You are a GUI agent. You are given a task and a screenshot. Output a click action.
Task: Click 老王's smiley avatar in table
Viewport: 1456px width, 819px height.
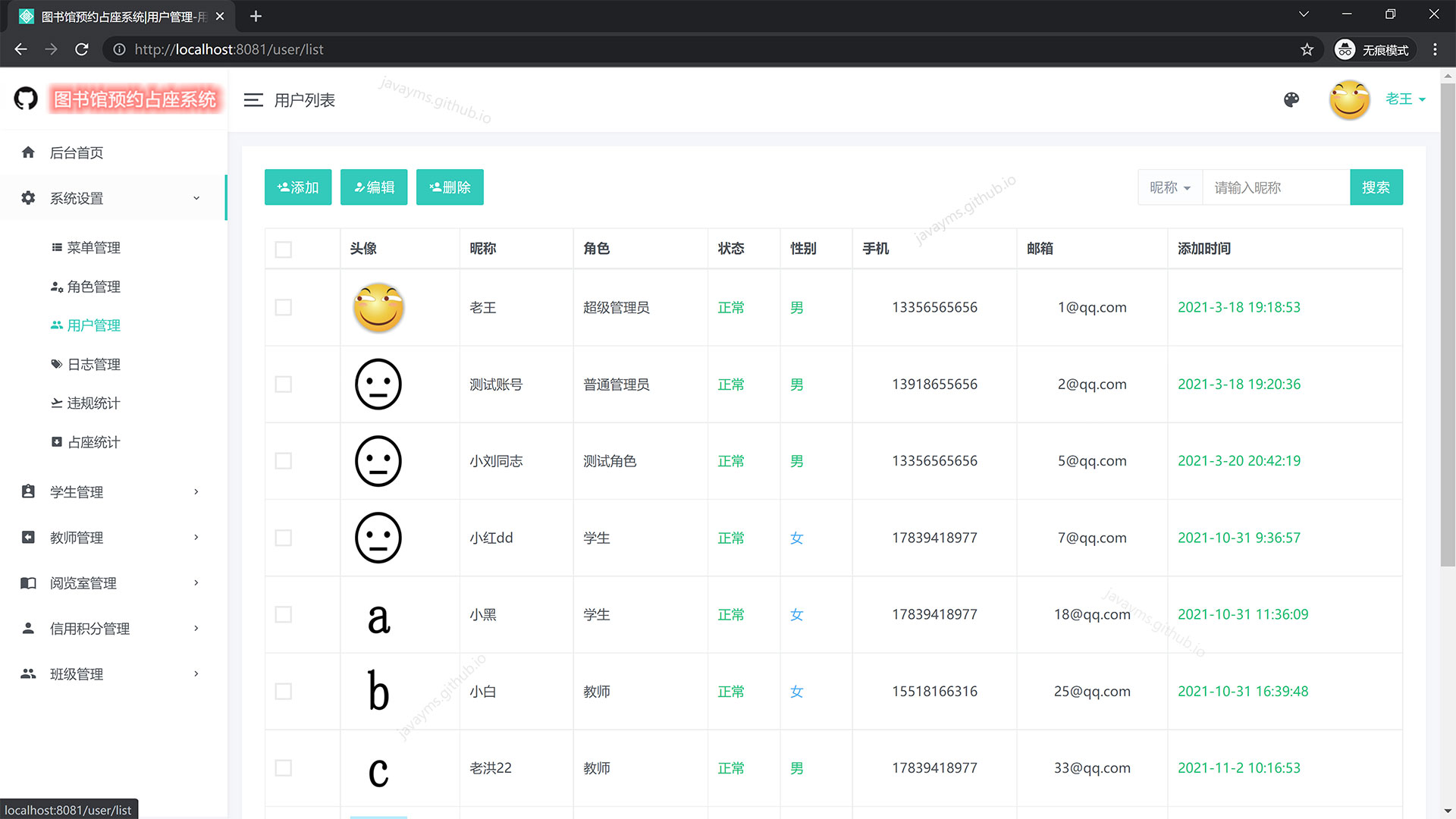(x=378, y=307)
